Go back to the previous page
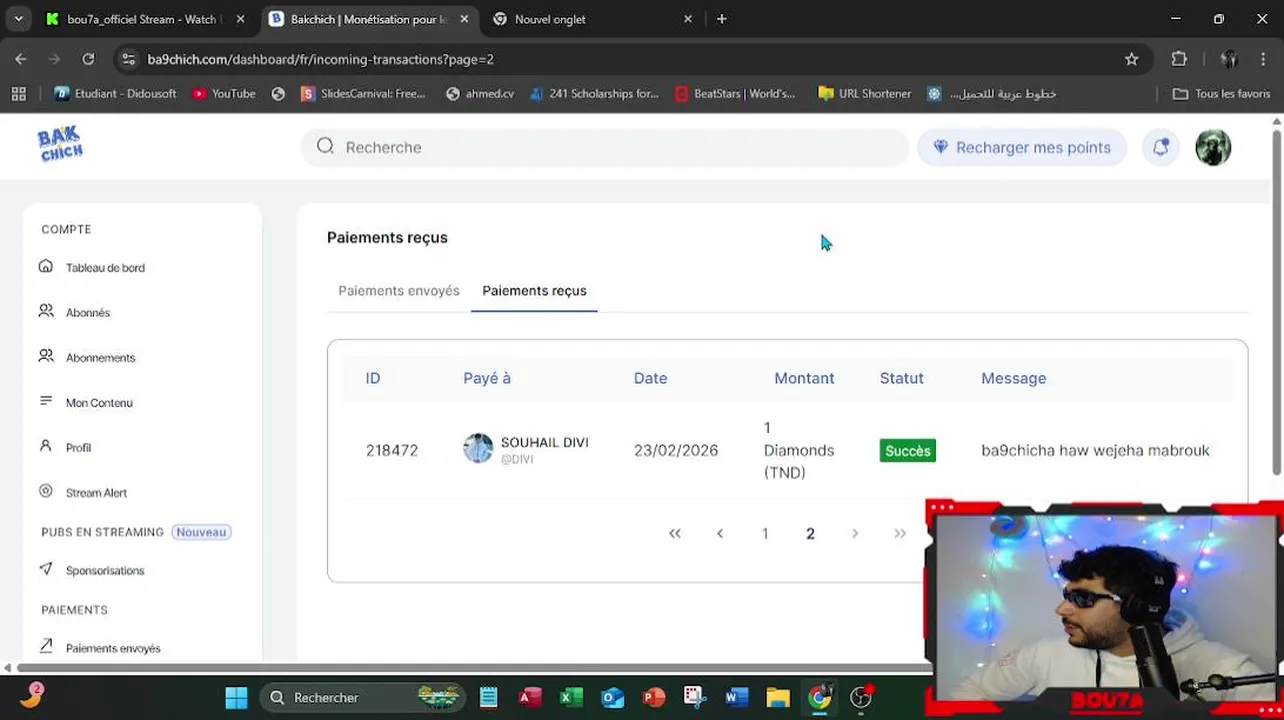 click(21, 59)
